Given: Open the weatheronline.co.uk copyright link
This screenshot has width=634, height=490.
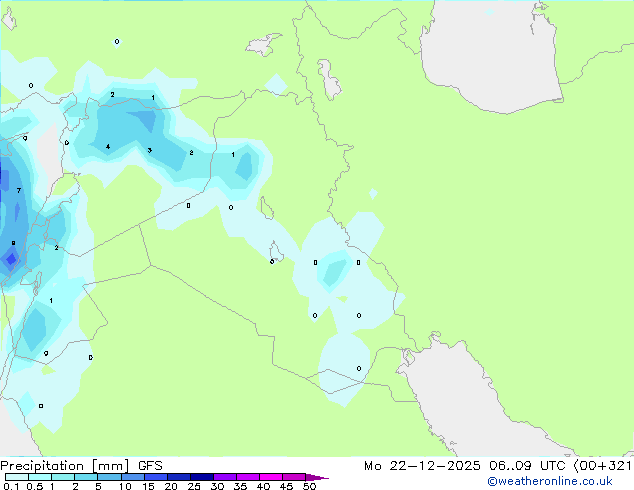Looking at the screenshot, I should (x=550, y=481).
